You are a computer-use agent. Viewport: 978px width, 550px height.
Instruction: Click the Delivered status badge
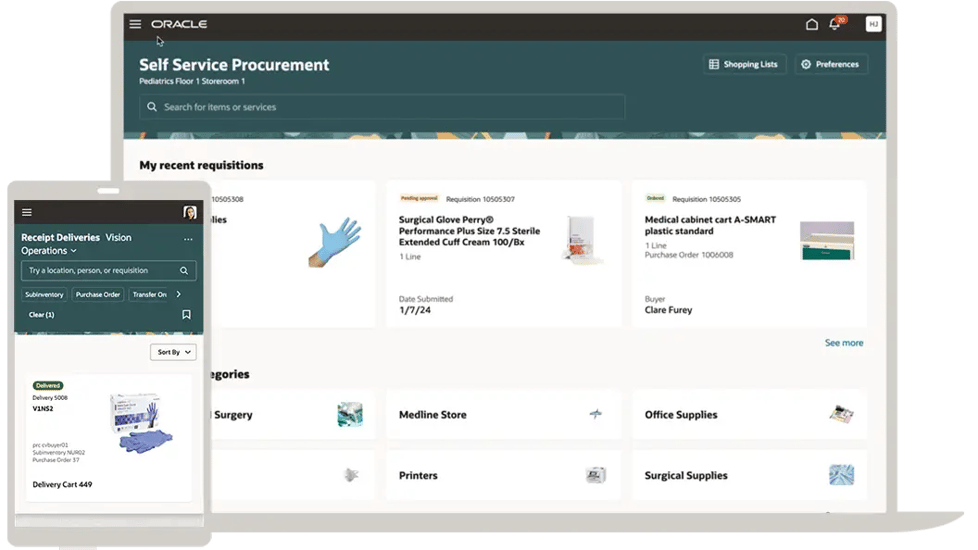(x=47, y=385)
